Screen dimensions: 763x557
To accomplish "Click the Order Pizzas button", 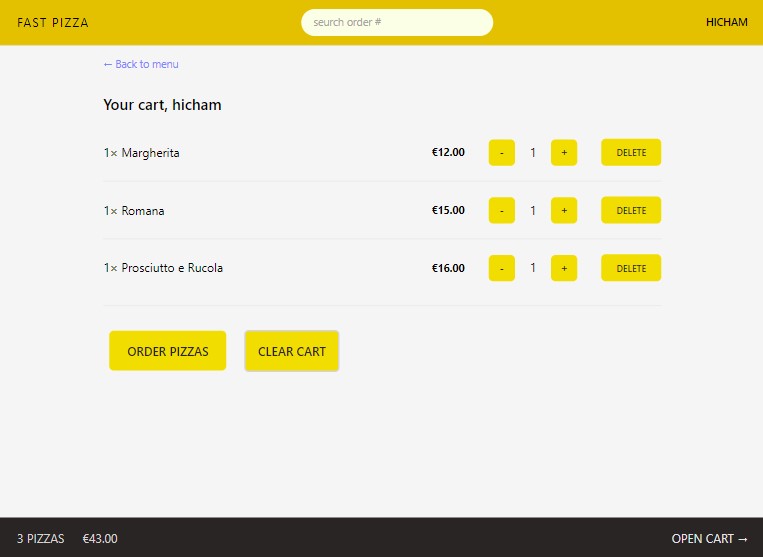I will point(168,351).
